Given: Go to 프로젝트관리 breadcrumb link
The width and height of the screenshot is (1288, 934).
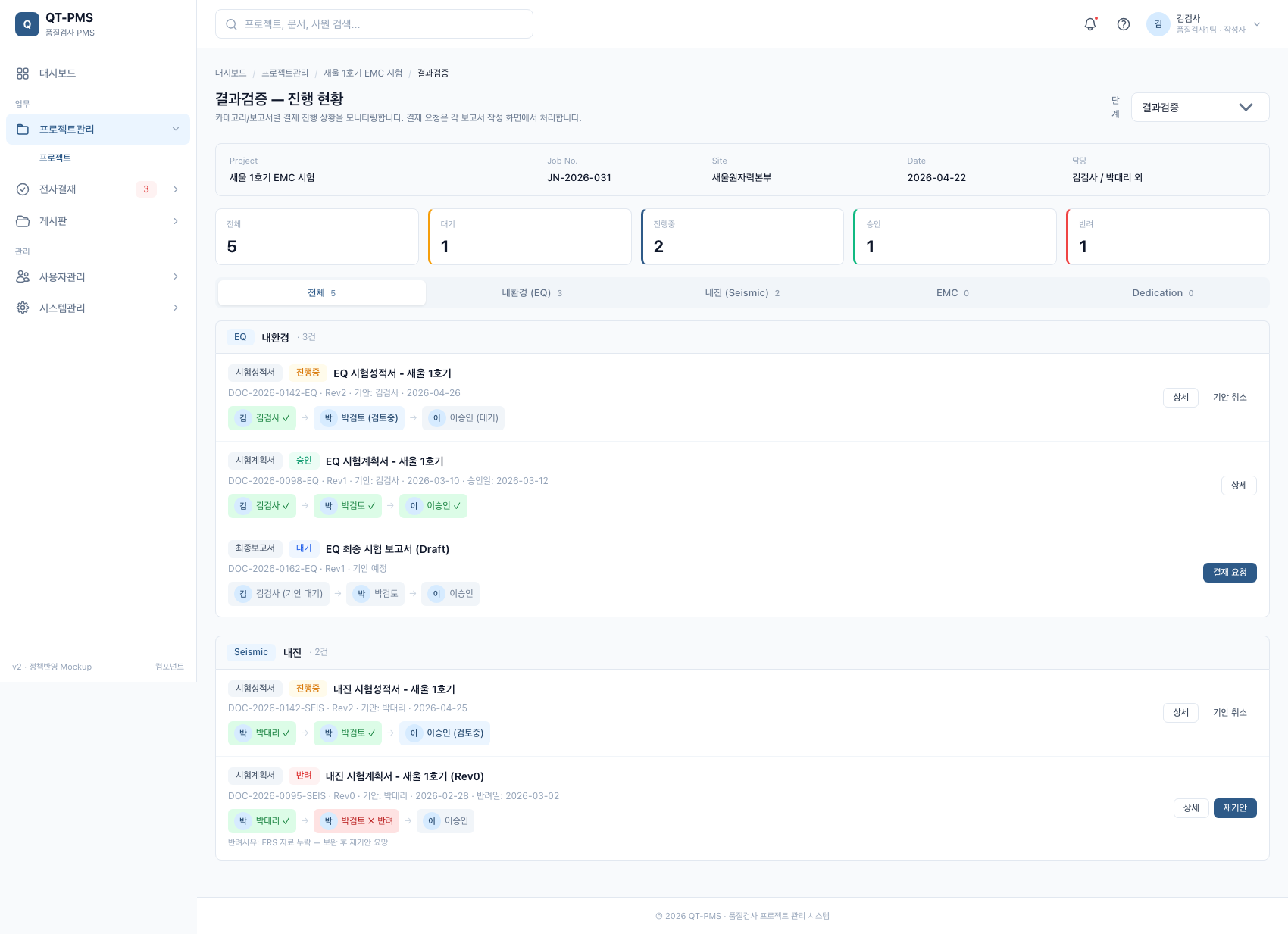Looking at the screenshot, I should point(285,73).
